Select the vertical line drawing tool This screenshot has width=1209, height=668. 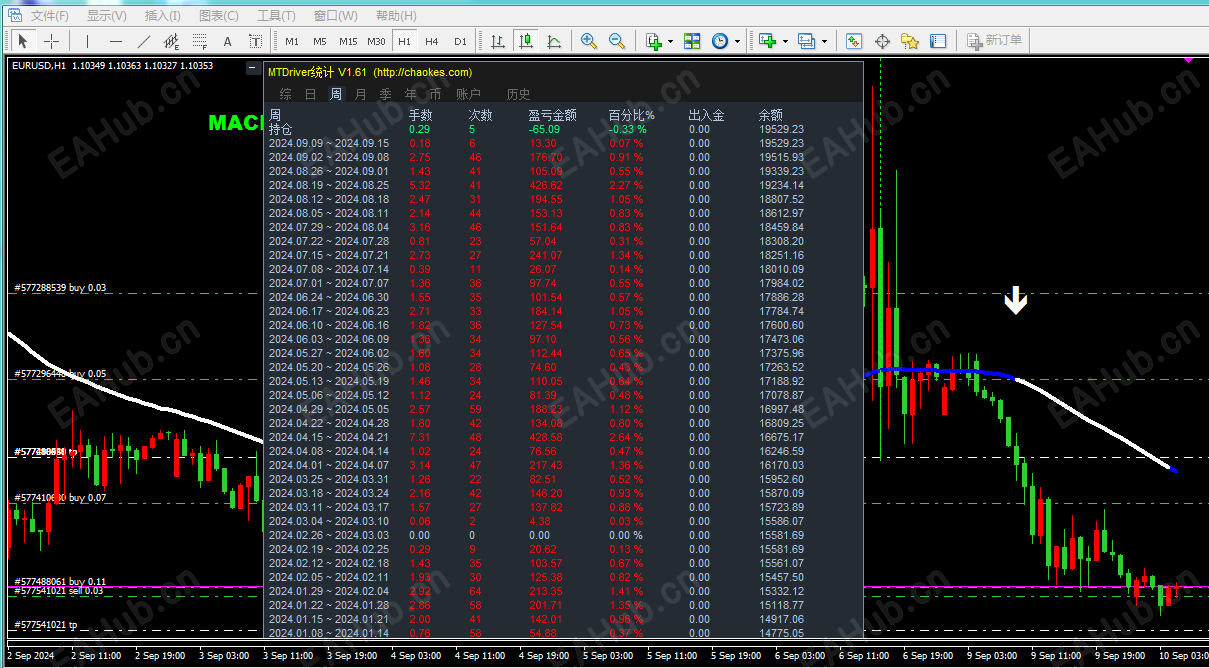[x=88, y=41]
